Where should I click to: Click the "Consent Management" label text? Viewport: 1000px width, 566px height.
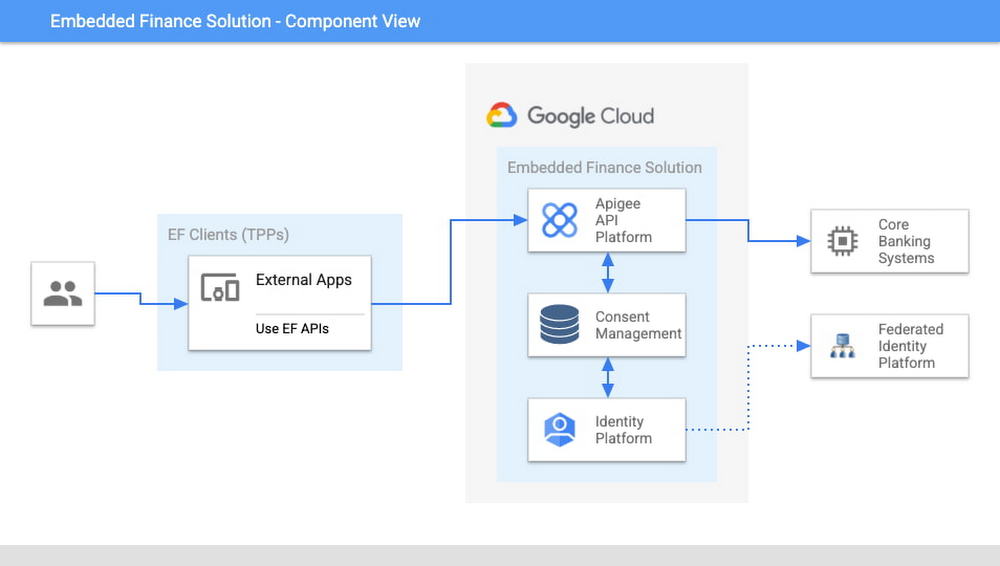pyautogui.click(x=638, y=325)
